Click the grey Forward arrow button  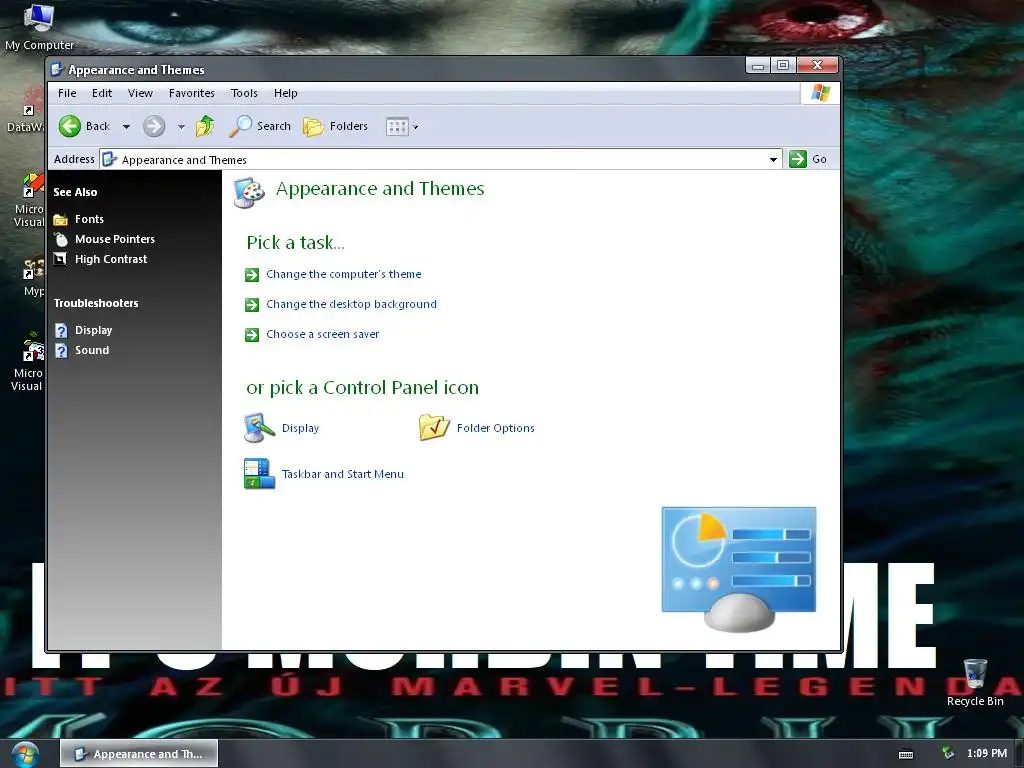tap(154, 126)
